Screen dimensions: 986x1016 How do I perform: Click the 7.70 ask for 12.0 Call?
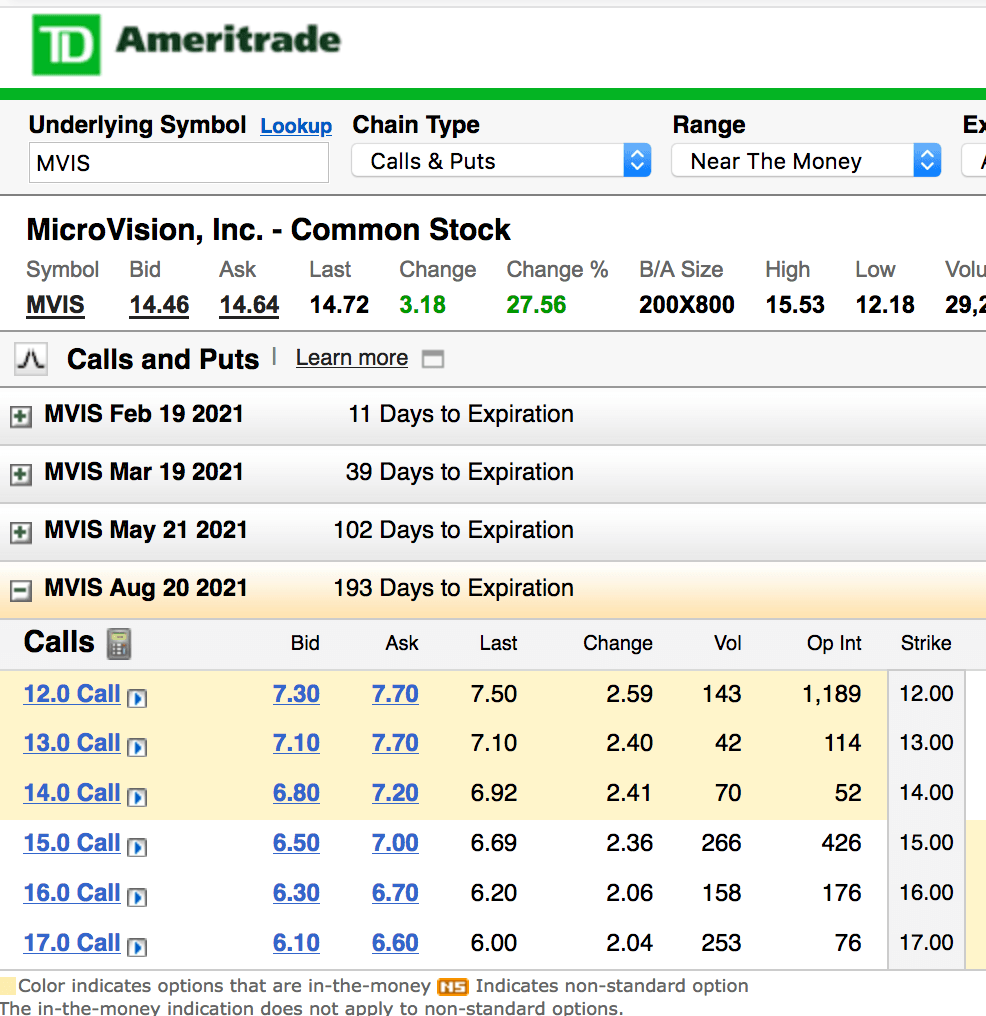coord(395,694)
